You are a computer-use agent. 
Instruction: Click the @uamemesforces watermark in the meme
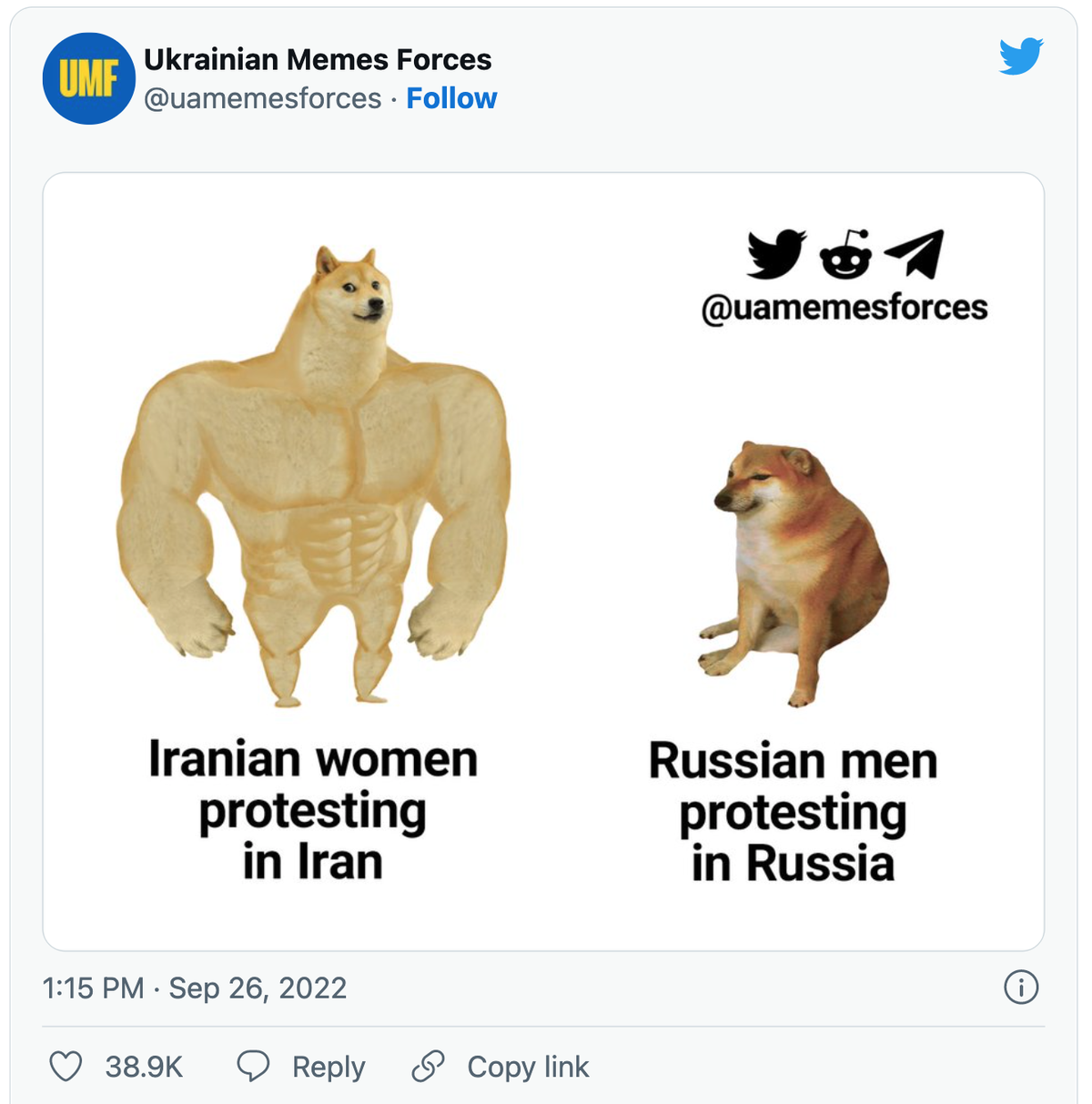pyautogui.click(x=844, y=308)
